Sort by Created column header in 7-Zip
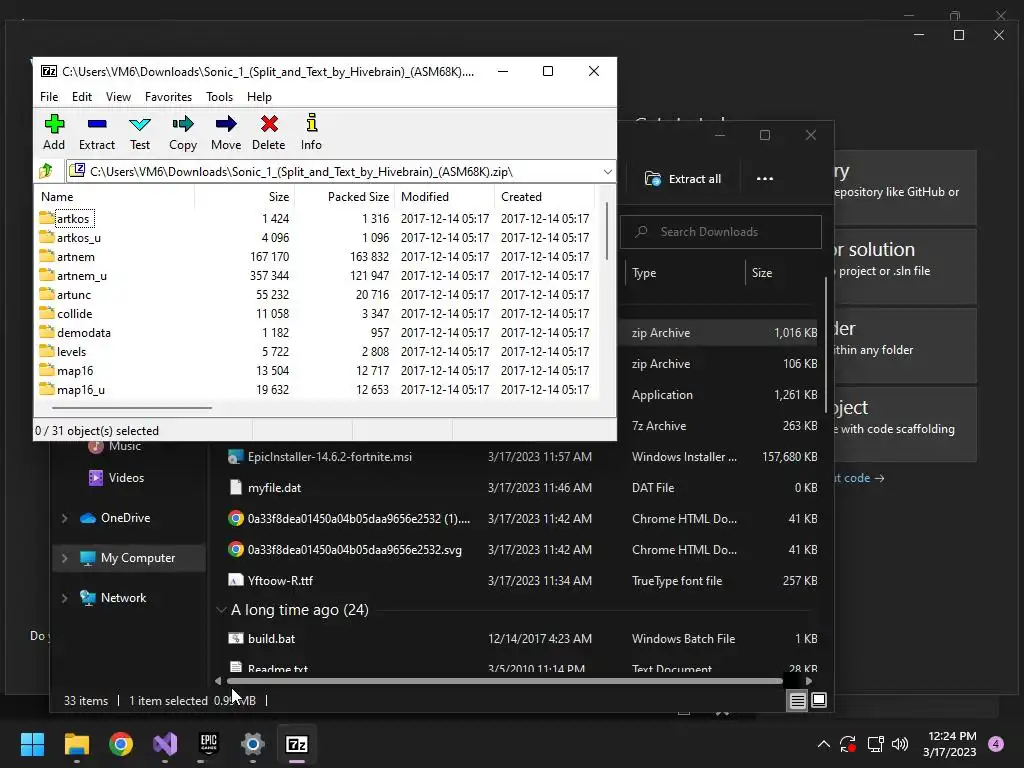1024x768 pixels. [544, 197]
